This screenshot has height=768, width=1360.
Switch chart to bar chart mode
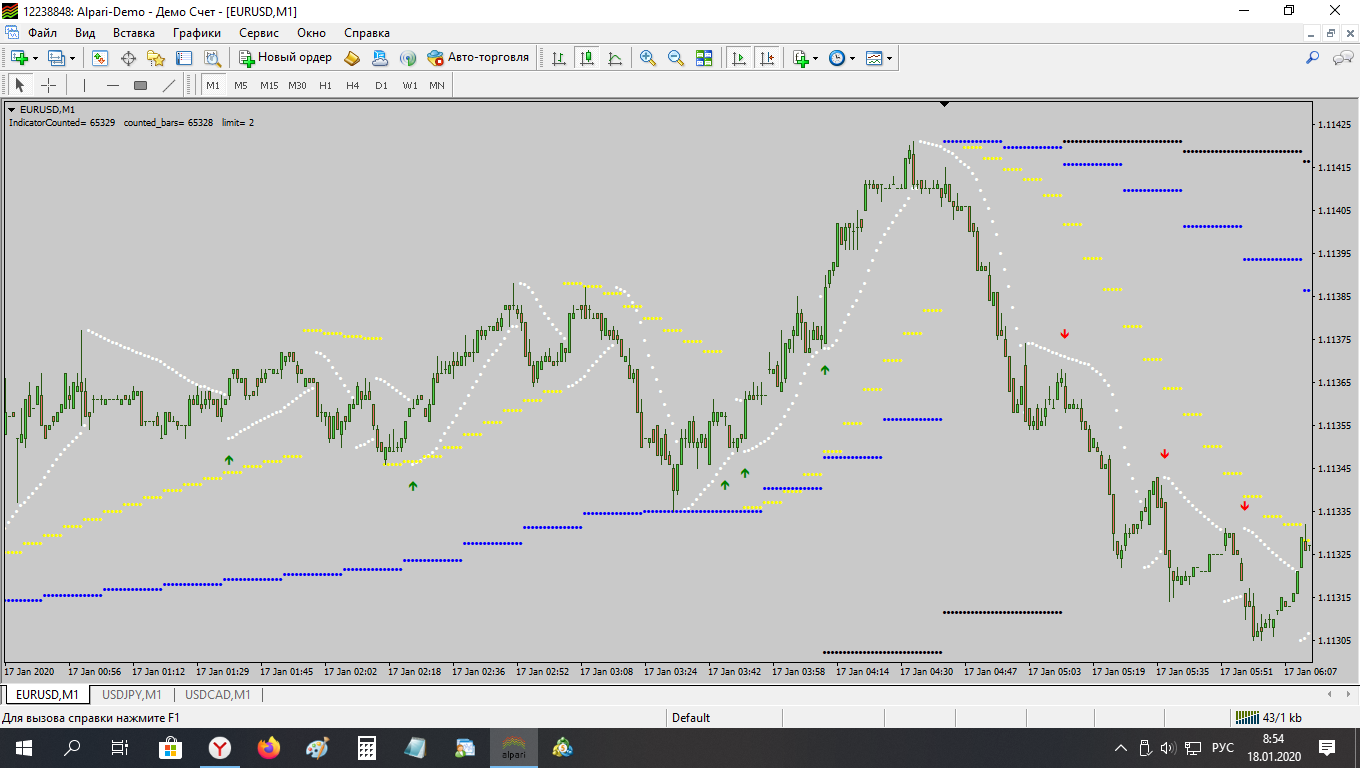click(x=559, y=58)
